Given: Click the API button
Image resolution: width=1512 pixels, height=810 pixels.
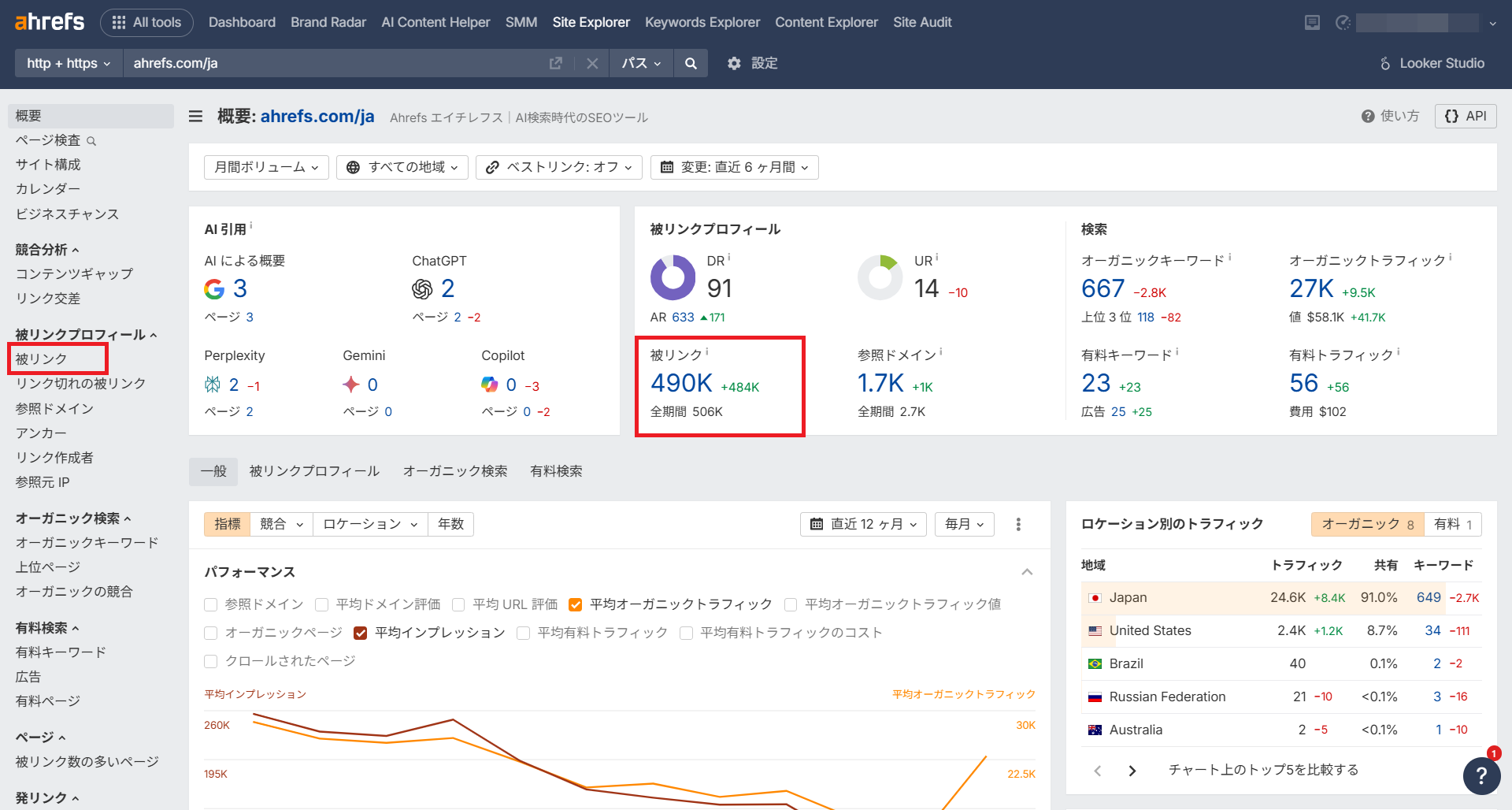Looking at the screenshot, I should click(1466, 117).
